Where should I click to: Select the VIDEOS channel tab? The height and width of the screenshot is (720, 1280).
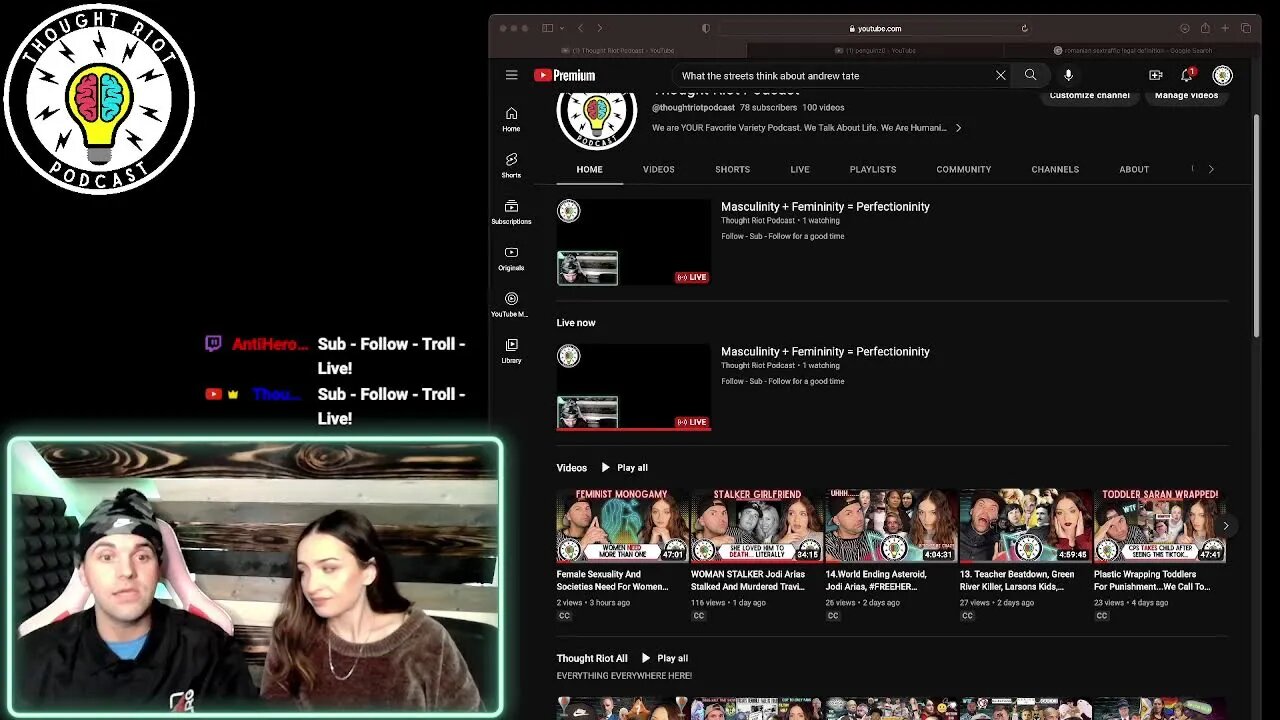[658, 169]
